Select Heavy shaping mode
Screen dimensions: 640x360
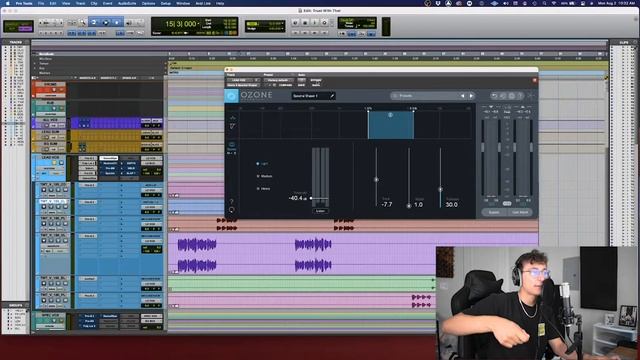click(263, 189)
